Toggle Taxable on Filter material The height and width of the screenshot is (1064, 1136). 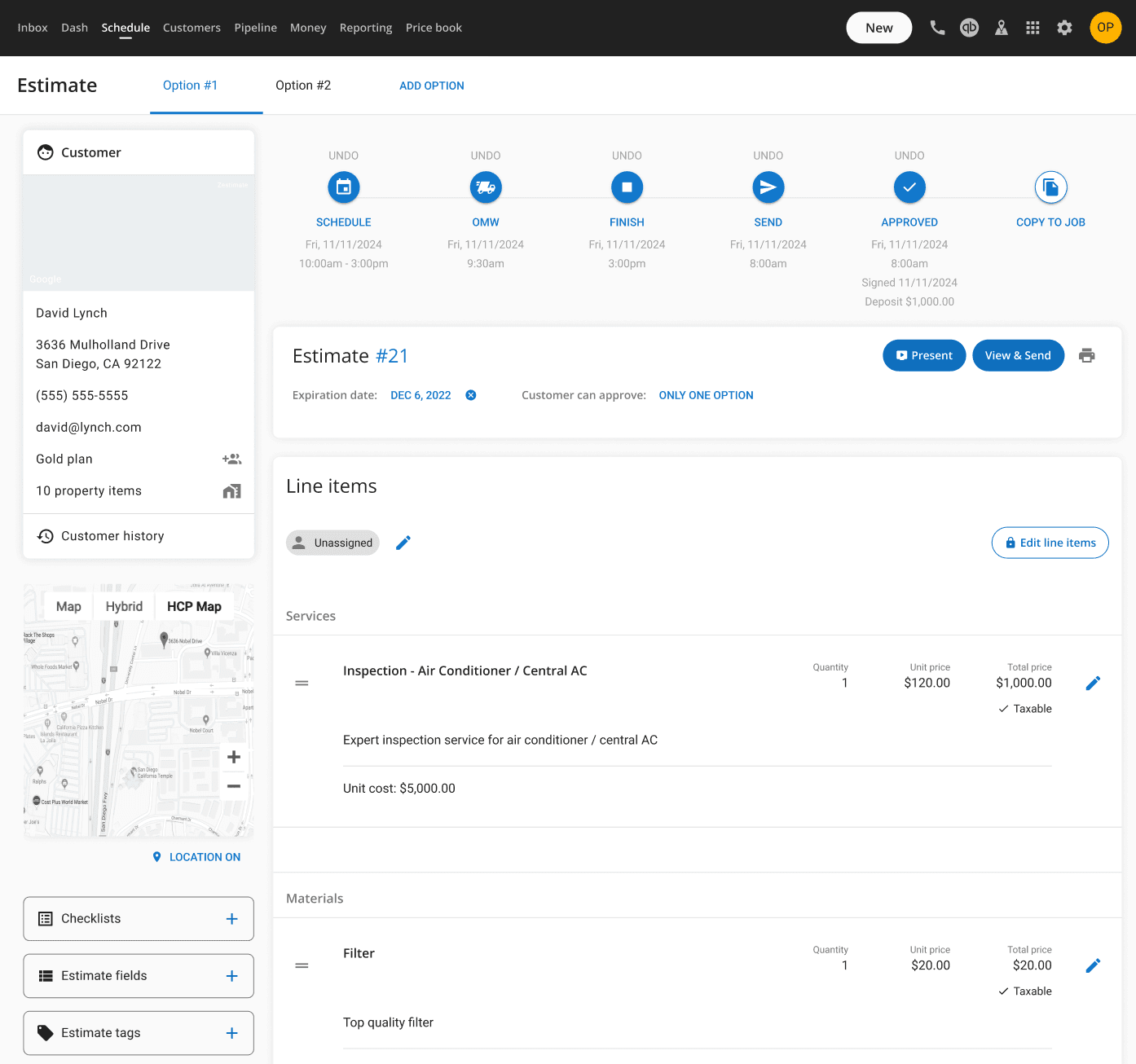click(1025, 991)
